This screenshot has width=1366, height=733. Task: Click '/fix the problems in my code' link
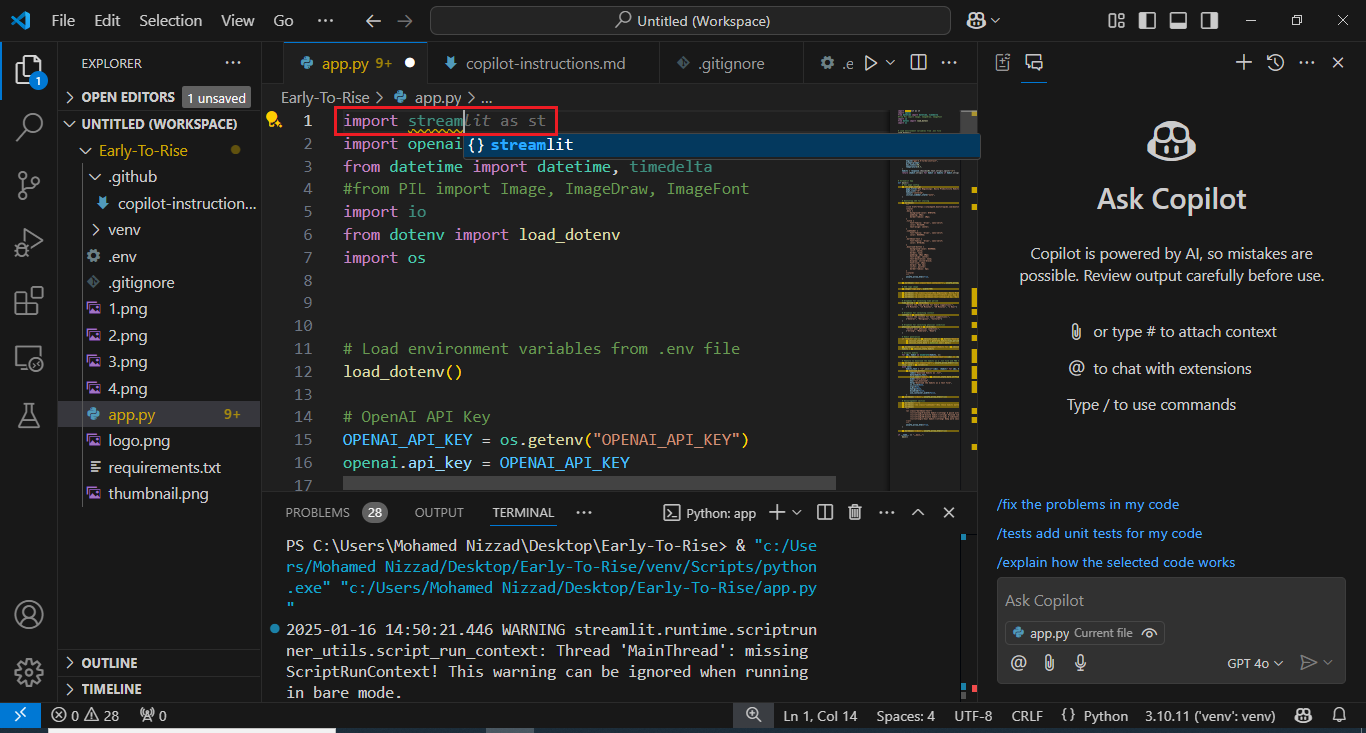tap(1088, 504)
